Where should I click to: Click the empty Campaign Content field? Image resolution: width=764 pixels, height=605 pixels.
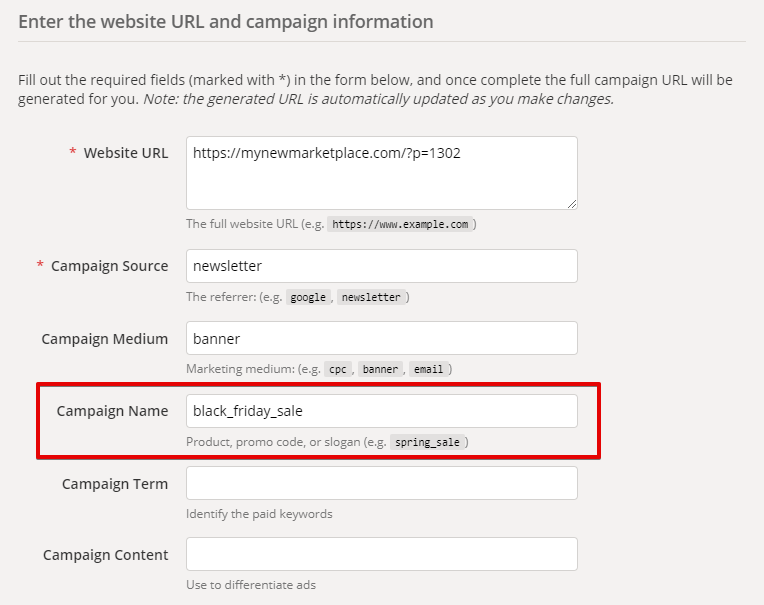(x=381, y=554)
